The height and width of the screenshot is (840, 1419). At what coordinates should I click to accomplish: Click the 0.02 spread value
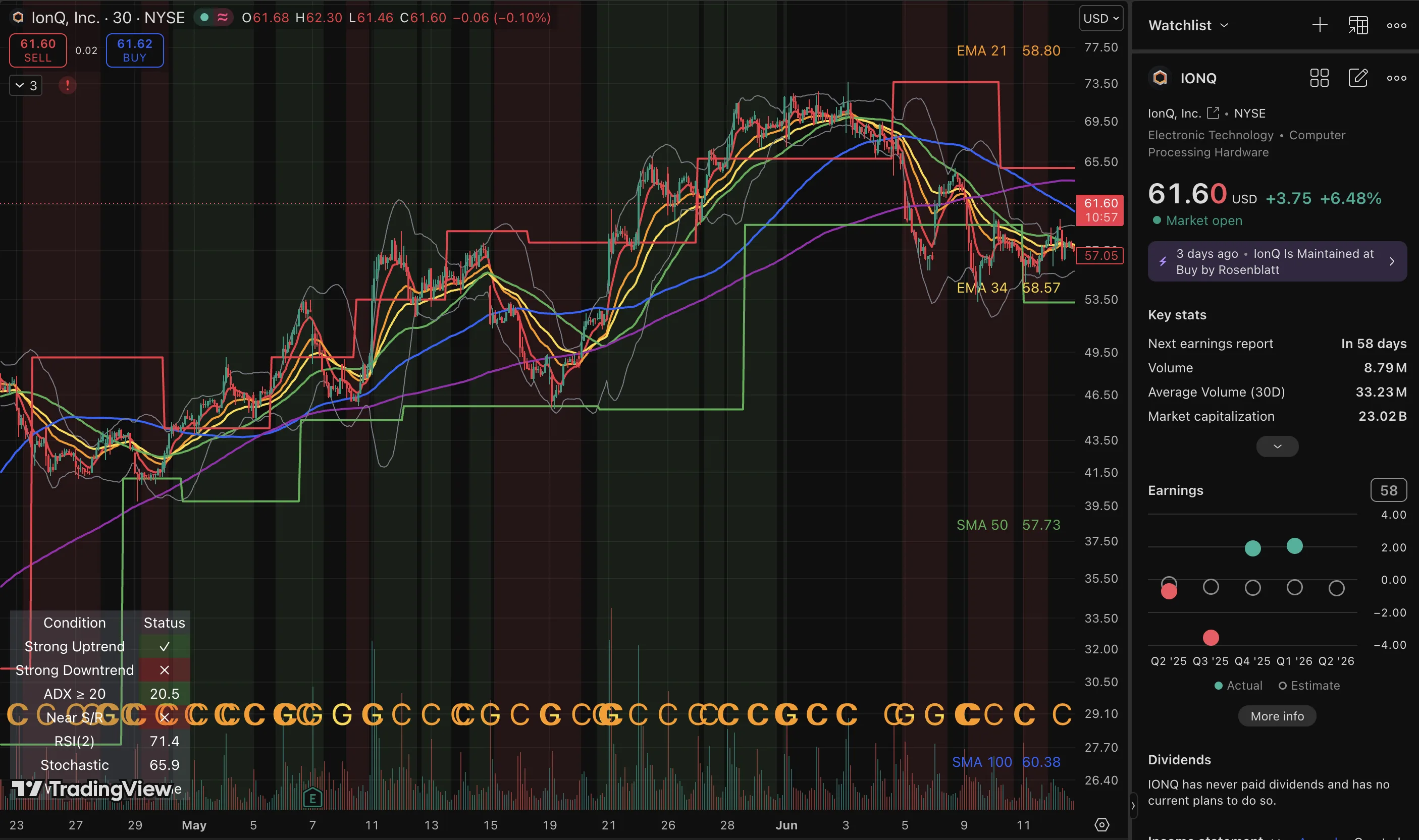tap(86, 50)
